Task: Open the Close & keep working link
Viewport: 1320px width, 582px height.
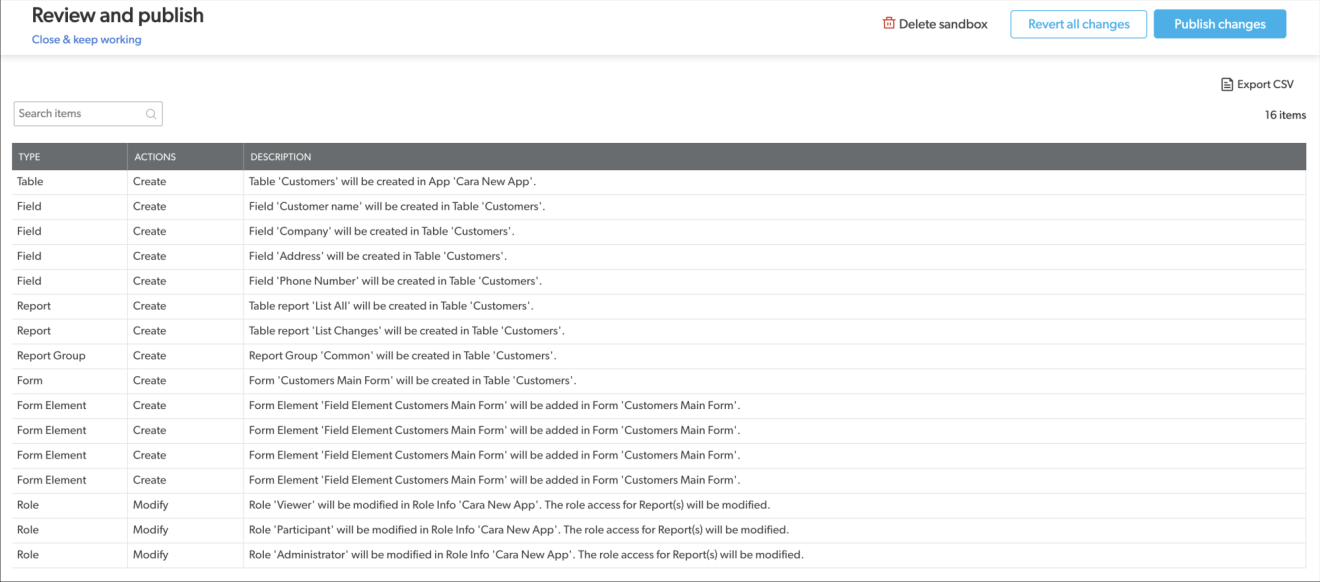Action: pyautogui.click(x=87, y=40)
